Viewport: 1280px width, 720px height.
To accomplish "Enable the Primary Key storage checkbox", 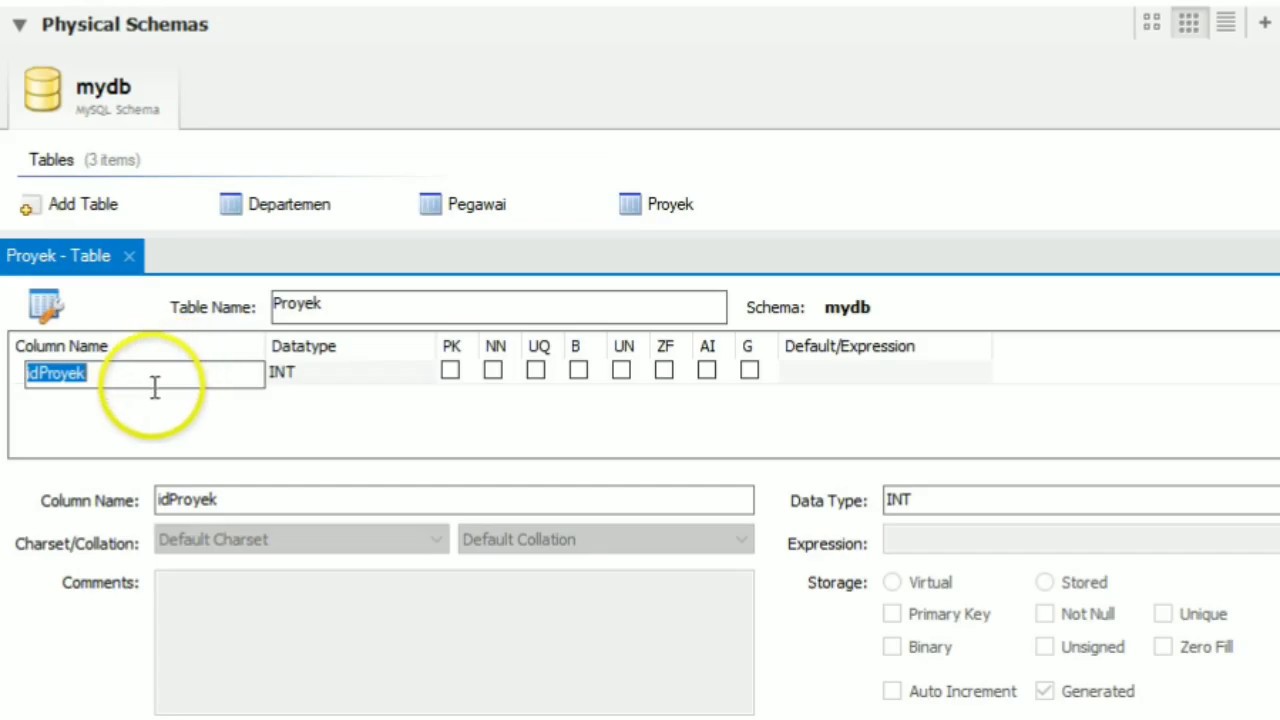I will pos(892,614).
